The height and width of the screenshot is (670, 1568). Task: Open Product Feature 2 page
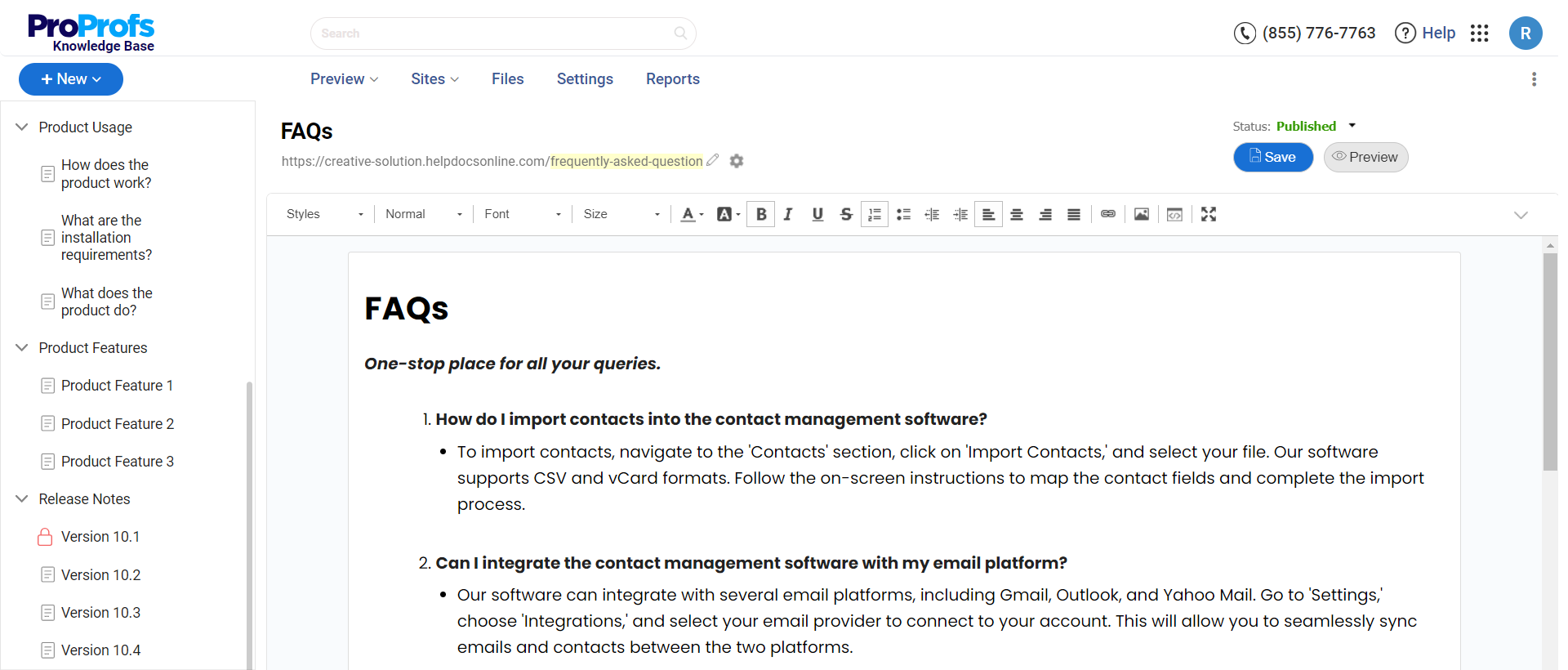(117, 424)
